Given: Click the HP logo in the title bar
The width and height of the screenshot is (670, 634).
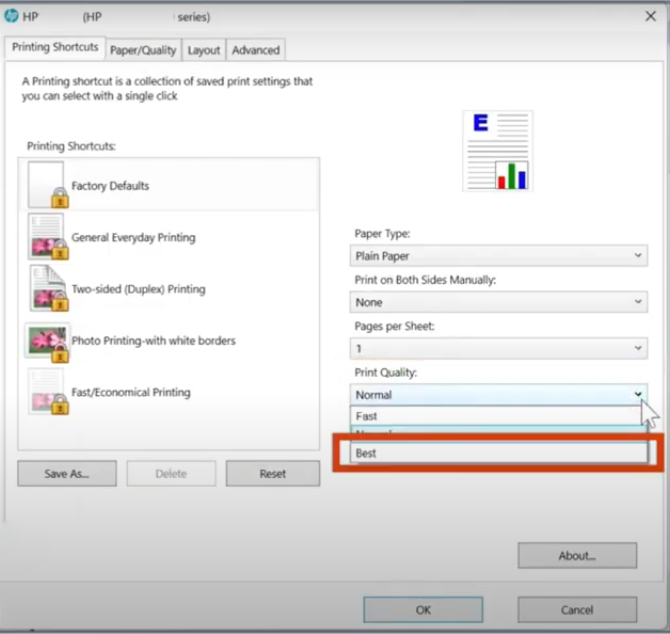Looking at the screenshot, I should pos(11,16).
